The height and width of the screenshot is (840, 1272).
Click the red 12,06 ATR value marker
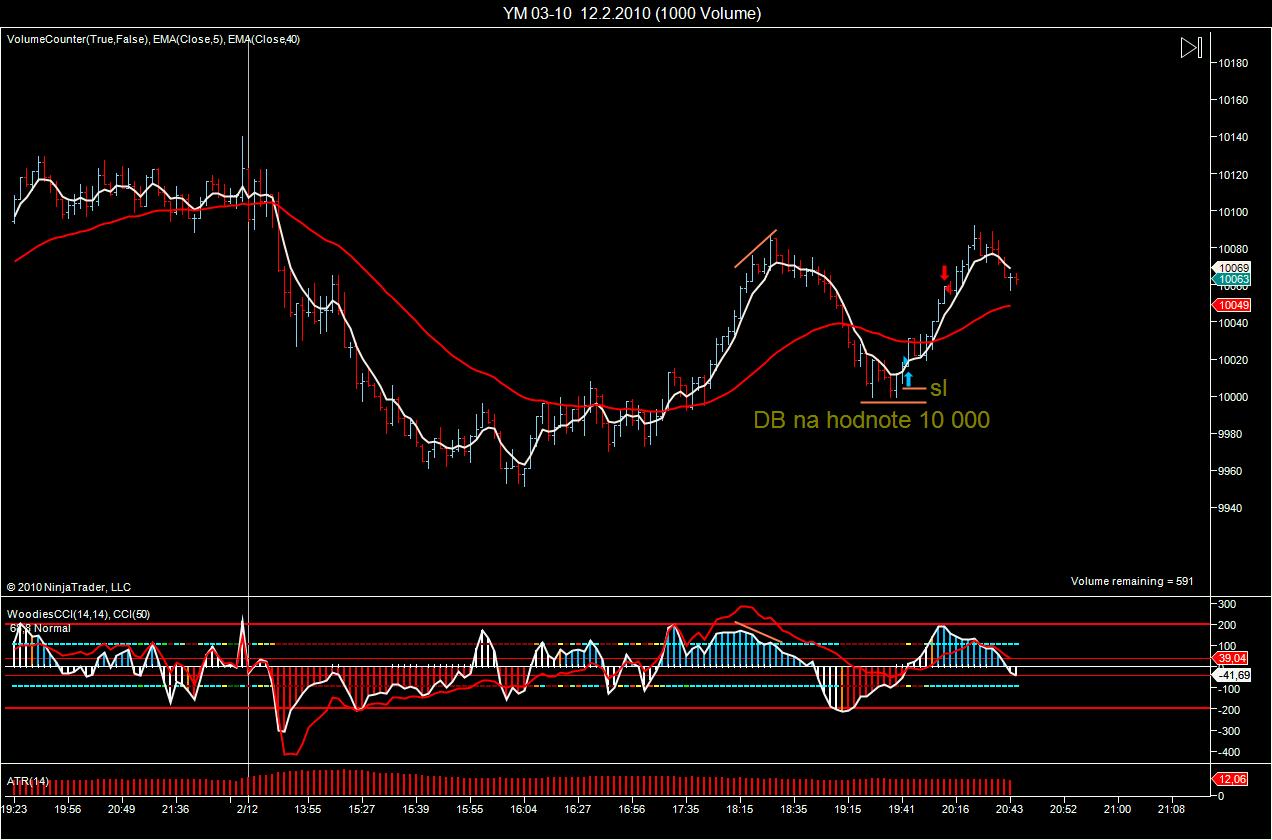click(x=1230, y=779)
